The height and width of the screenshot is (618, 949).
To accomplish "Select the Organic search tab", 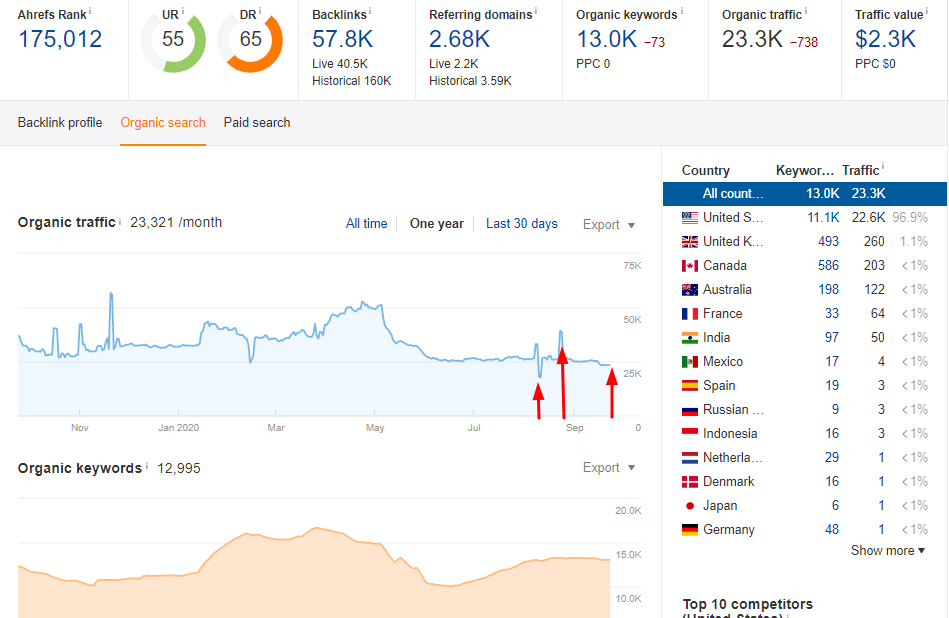I will point(163,122).
